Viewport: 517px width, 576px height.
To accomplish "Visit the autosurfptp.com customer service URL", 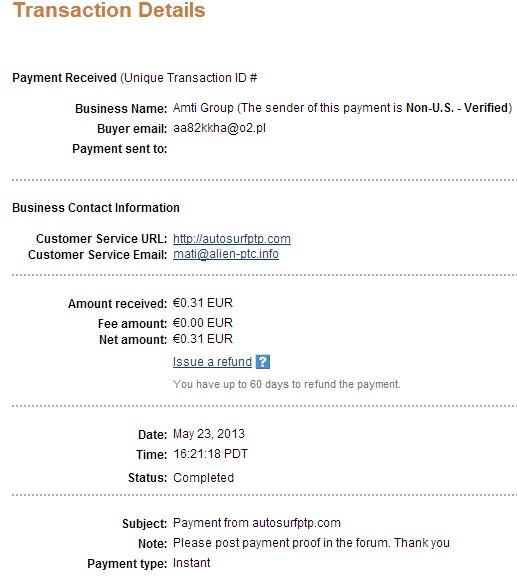I will click(232, 239).
